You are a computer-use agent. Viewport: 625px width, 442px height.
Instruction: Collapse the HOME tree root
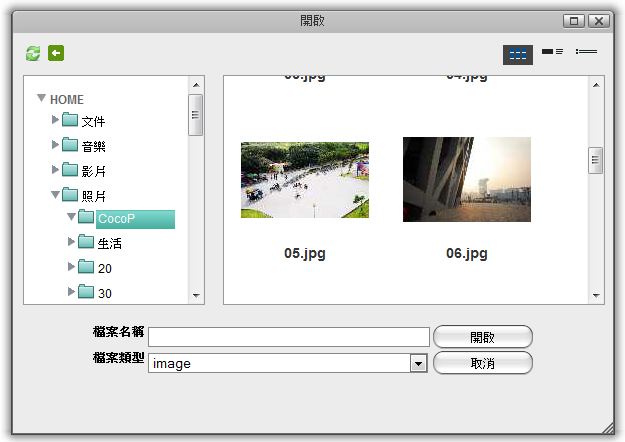click(41, 99)
